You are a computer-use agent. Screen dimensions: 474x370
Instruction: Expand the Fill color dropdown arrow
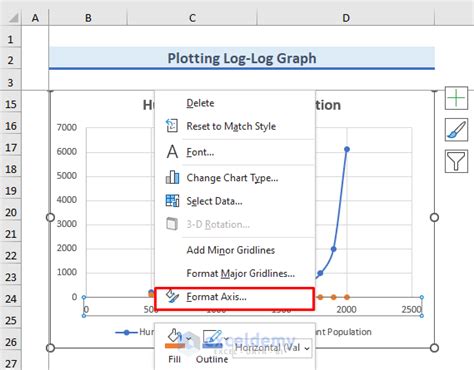click(x=189, y=339)
